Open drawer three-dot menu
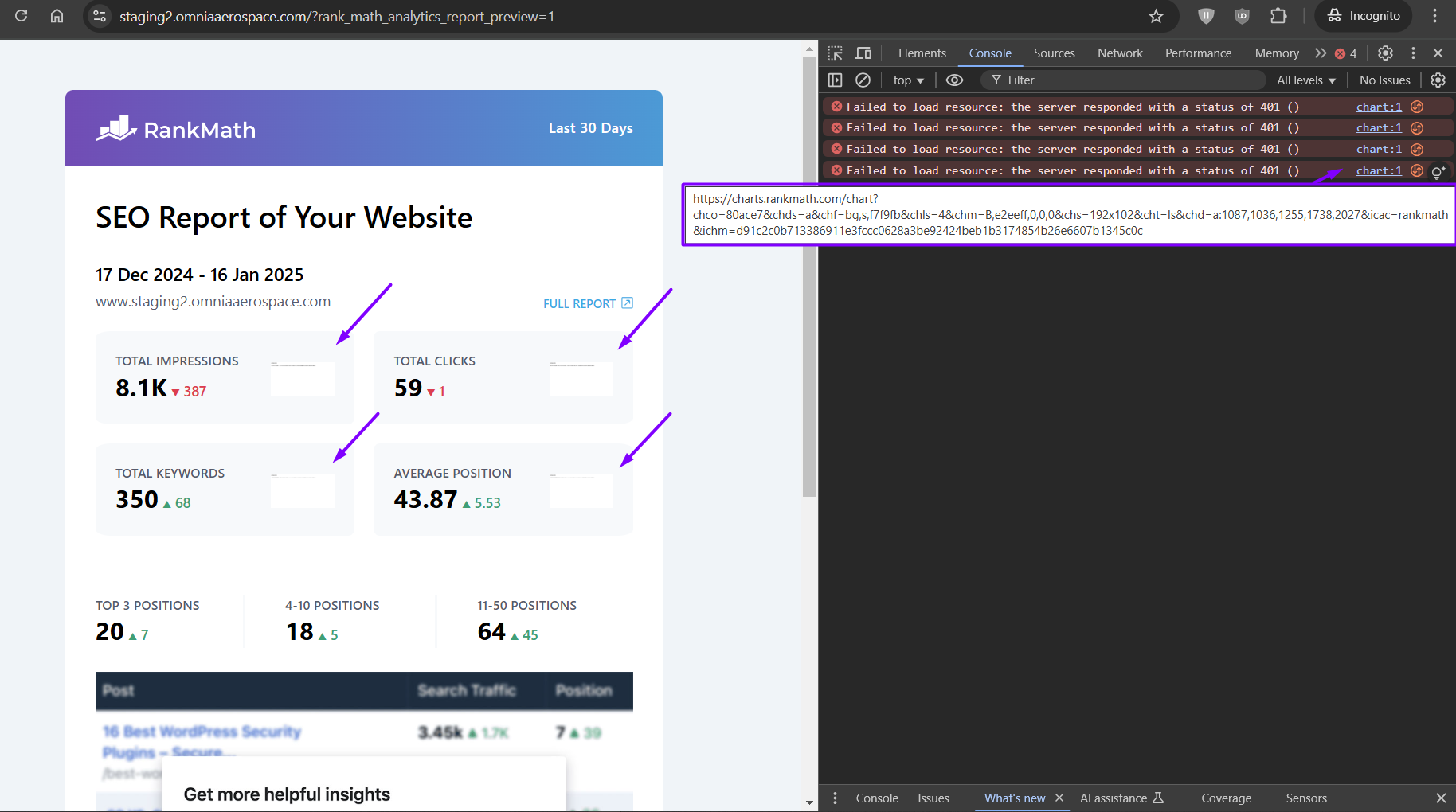The height and width of the screenshot is (812, 1456). pyautogui.click(x=835, y=798)
